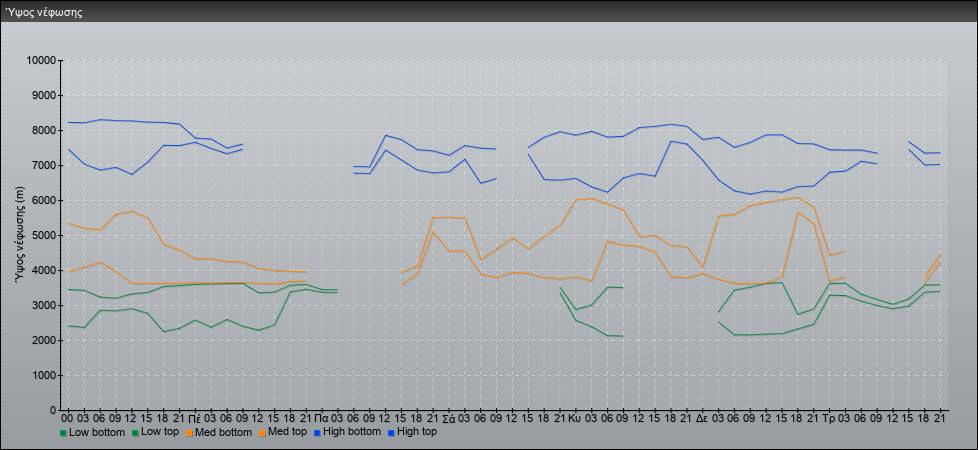The image size is (978, 450).
Task: Click the vertical axis title "Ύψος νέφωσης (m)"
Action: [x=20, y=235]
